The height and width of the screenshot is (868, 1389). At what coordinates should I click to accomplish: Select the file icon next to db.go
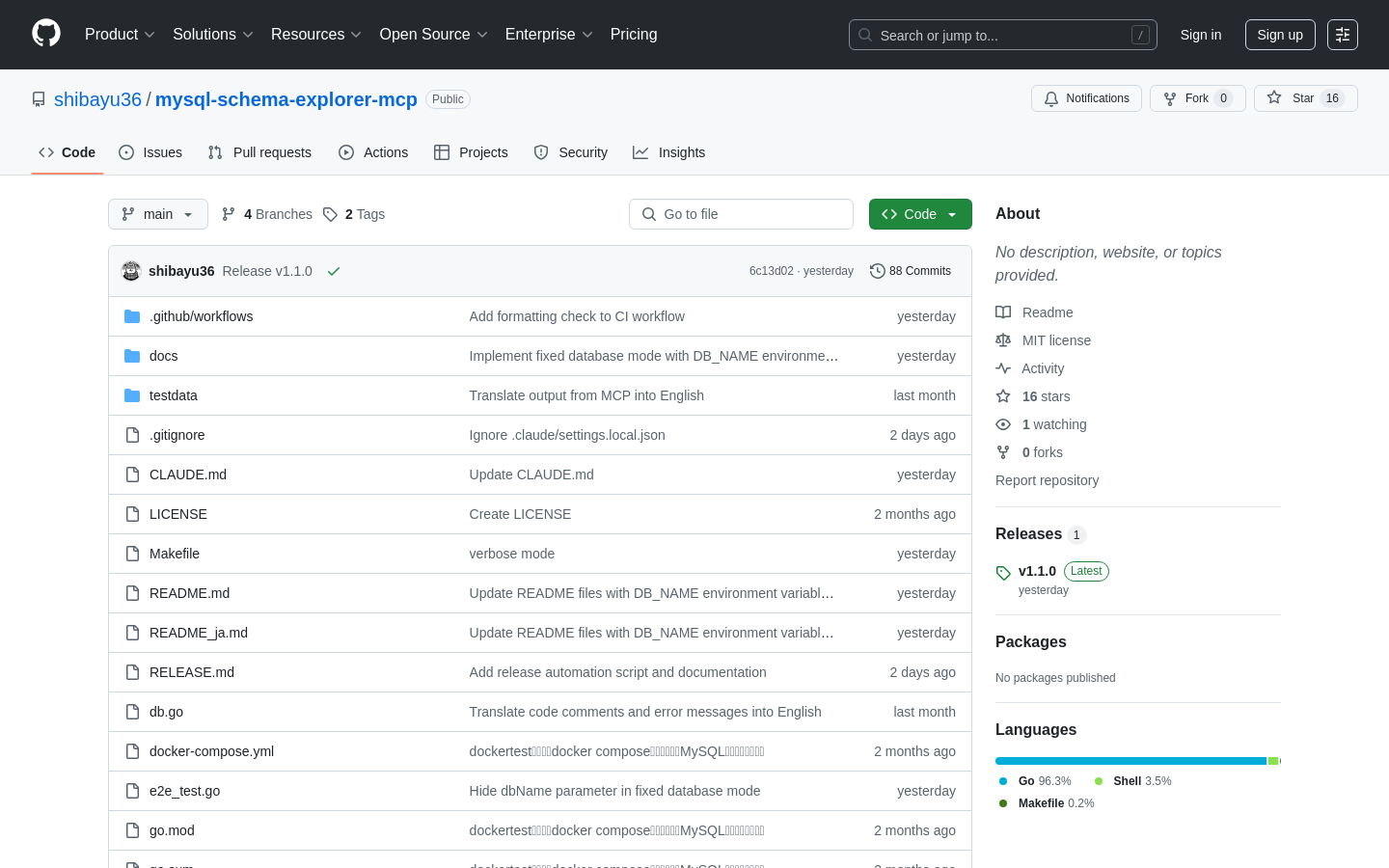[132, 712]
